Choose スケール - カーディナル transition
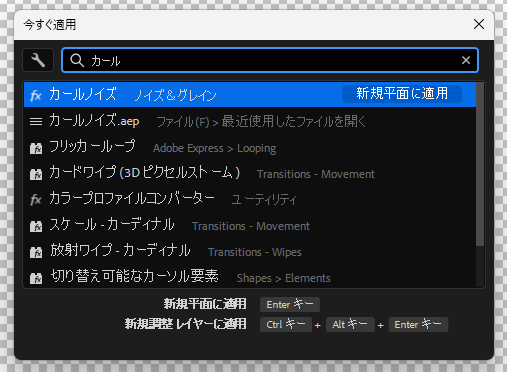This screenshot has height=372, width=507. pyautogui.click(x=250, y=225)
